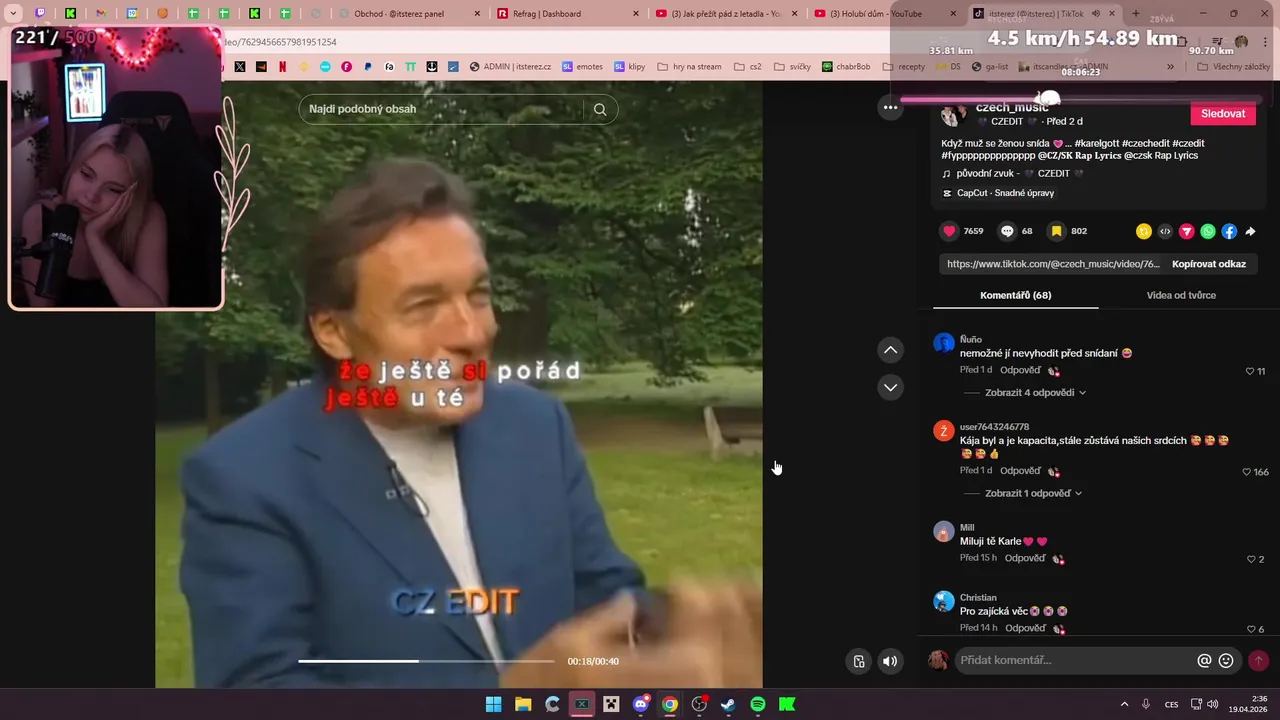Open the klipy bookmark
Screen dimensions: 1280x720
629,67
